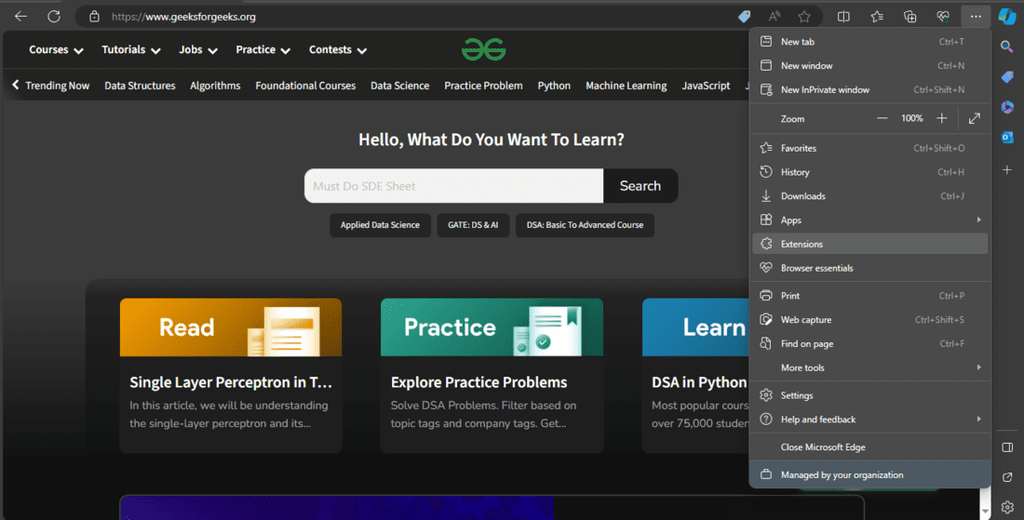Click the address bar URL
This screenshot has height=520, width=1024.
click(x=184, y=17)
